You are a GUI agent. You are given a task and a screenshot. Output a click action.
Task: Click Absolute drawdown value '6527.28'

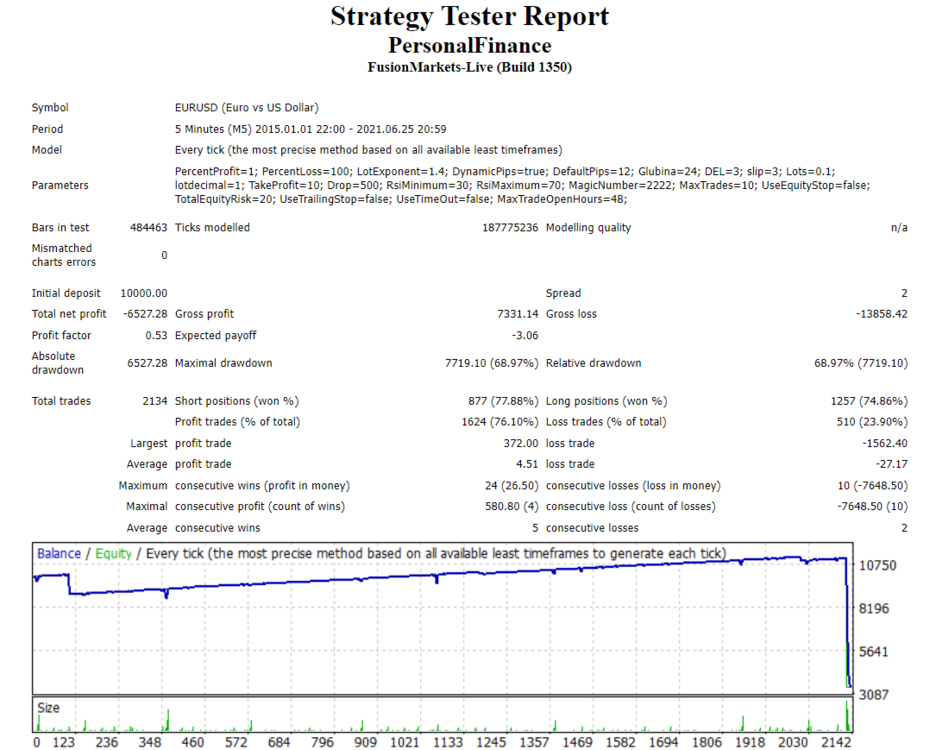click(147, 363)
